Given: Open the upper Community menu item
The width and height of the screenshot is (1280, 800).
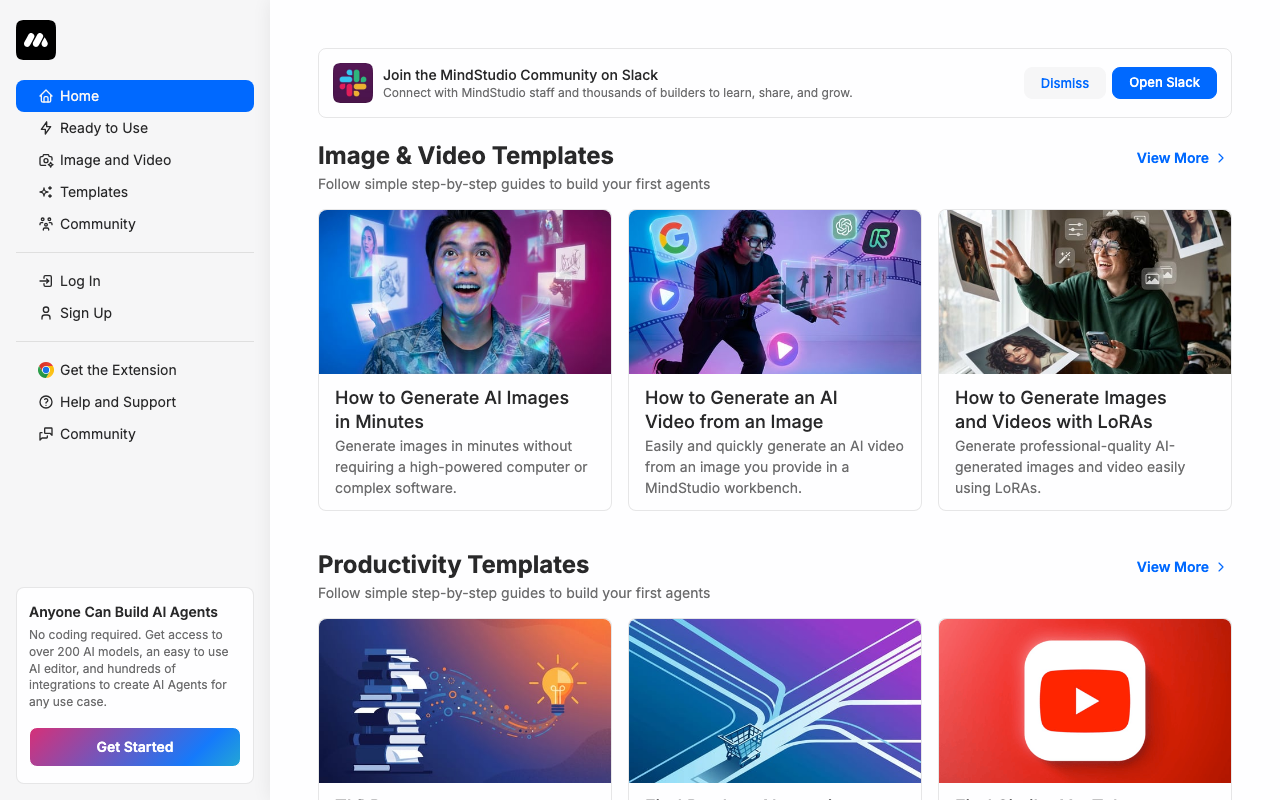Looking at the screenshot, I should point(97,224).
